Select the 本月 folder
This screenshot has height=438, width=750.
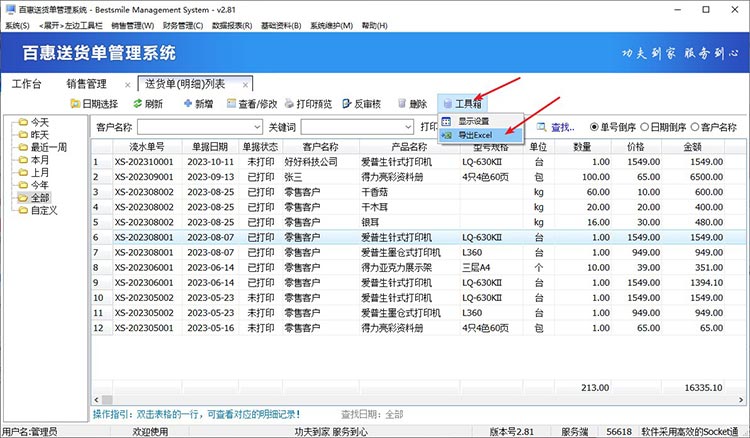pyautogui.click(x=33, y=160)
